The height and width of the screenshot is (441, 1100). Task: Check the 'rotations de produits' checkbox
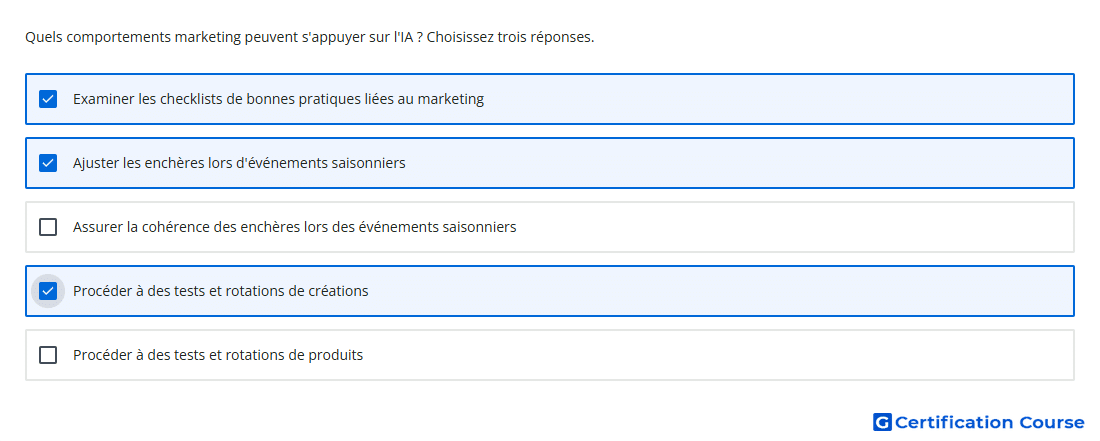pyautogui.click(x=48, y=355)
